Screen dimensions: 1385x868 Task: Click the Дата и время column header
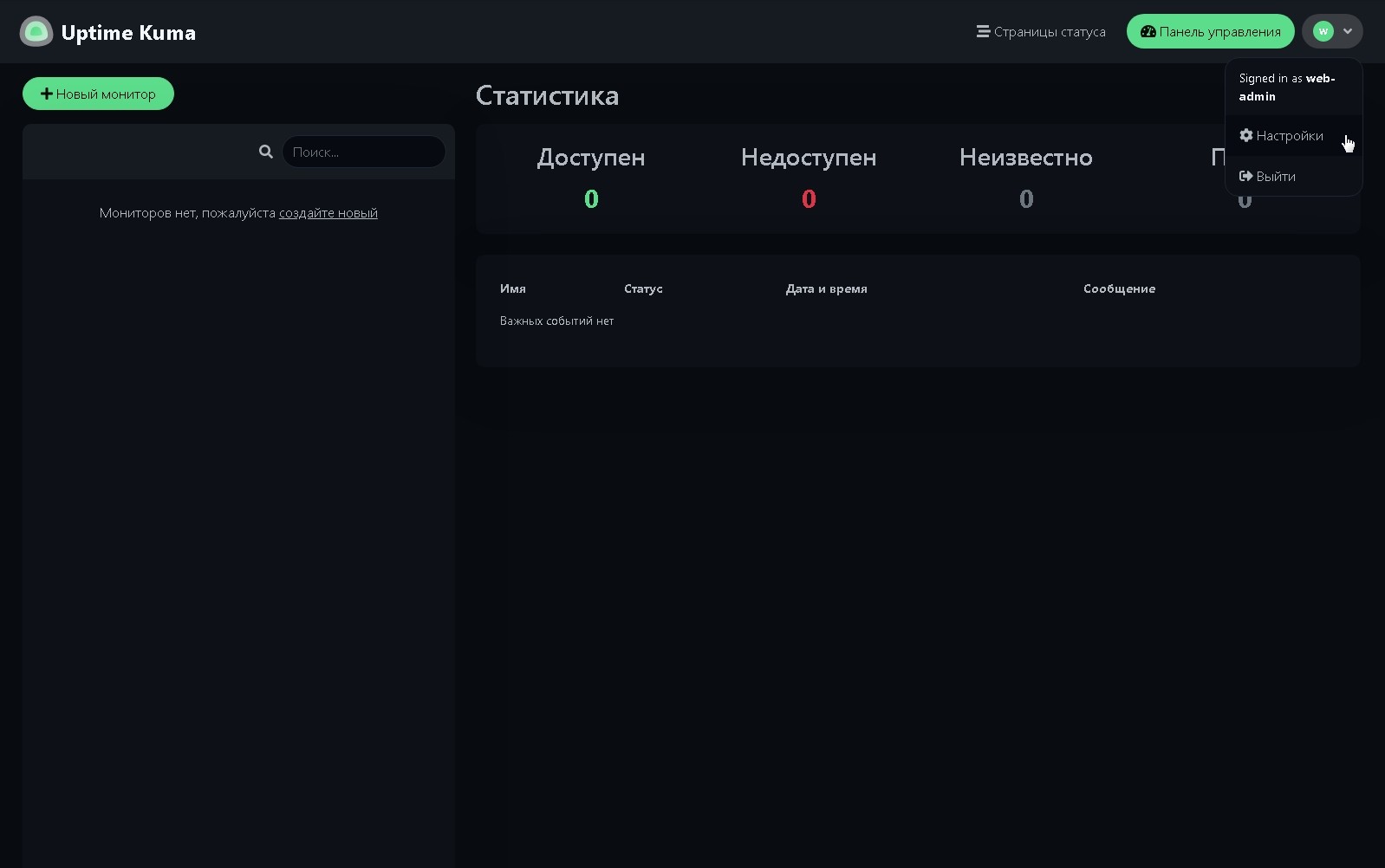point(827,289)
